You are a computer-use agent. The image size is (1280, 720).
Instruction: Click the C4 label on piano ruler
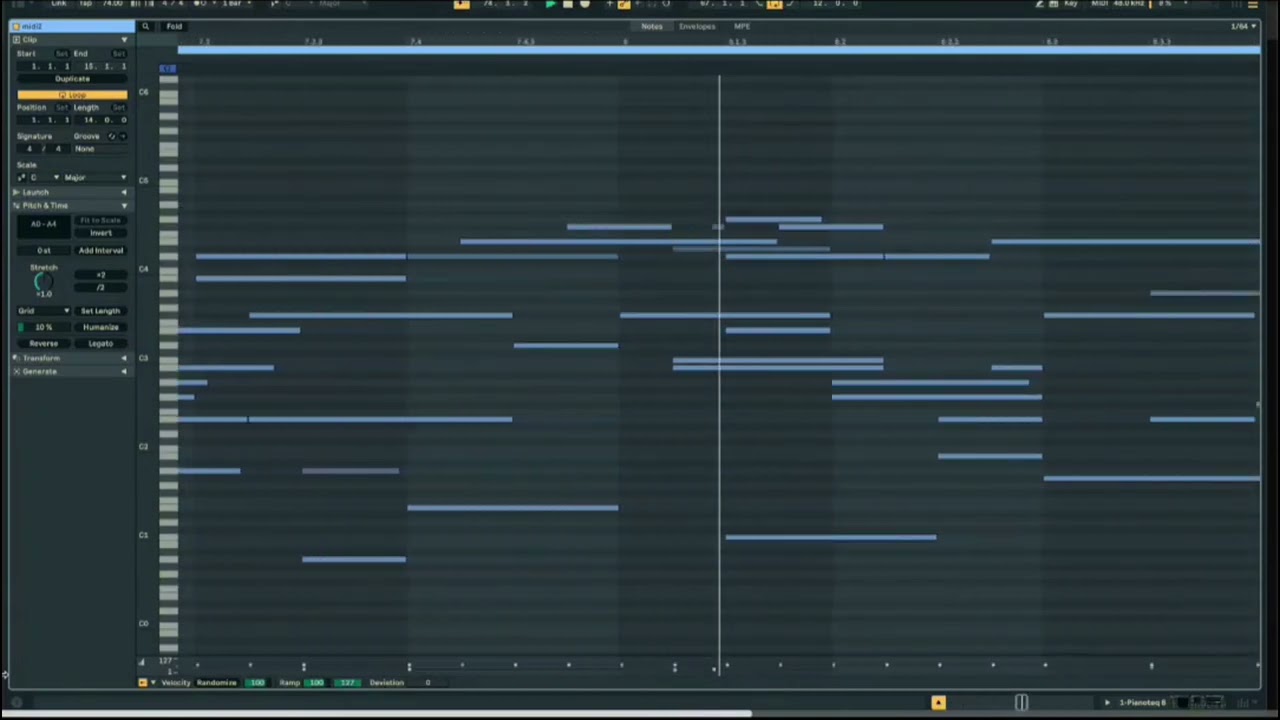coord(143,269)
